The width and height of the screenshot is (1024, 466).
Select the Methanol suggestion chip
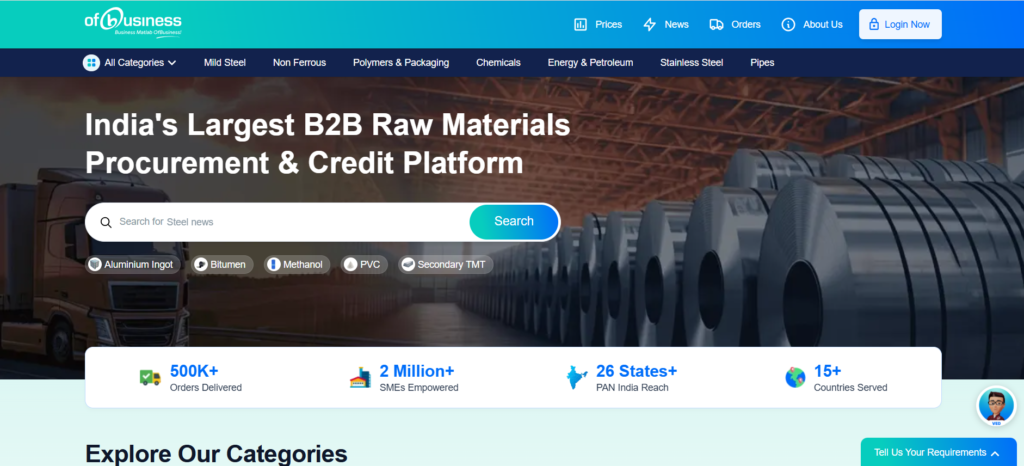(x=297, y=264)
